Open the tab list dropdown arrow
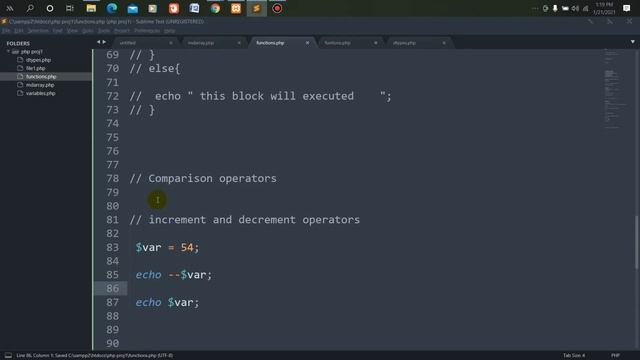 [x=633, y=42]
